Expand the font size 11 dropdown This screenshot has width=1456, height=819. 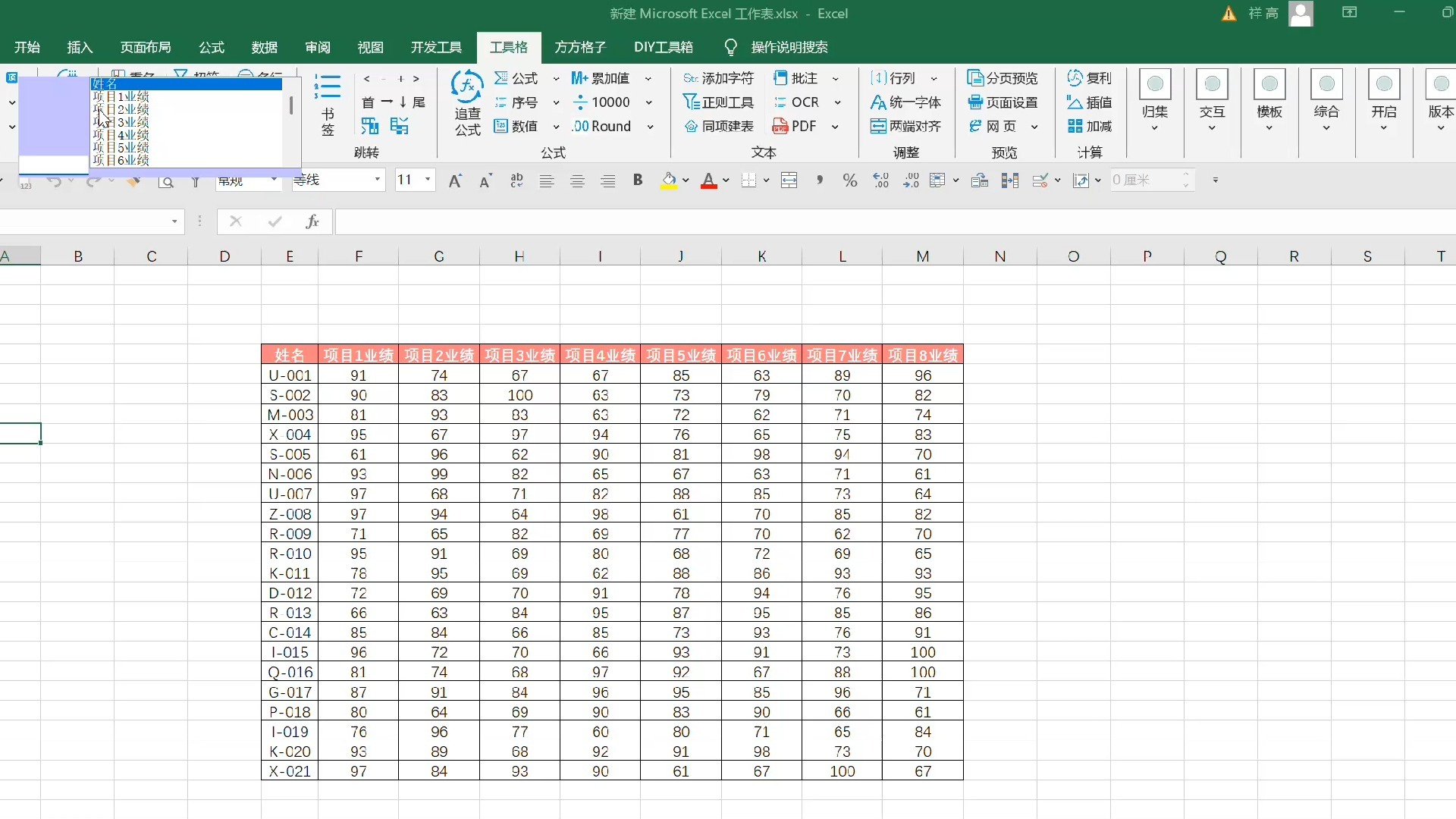(428, 180)
